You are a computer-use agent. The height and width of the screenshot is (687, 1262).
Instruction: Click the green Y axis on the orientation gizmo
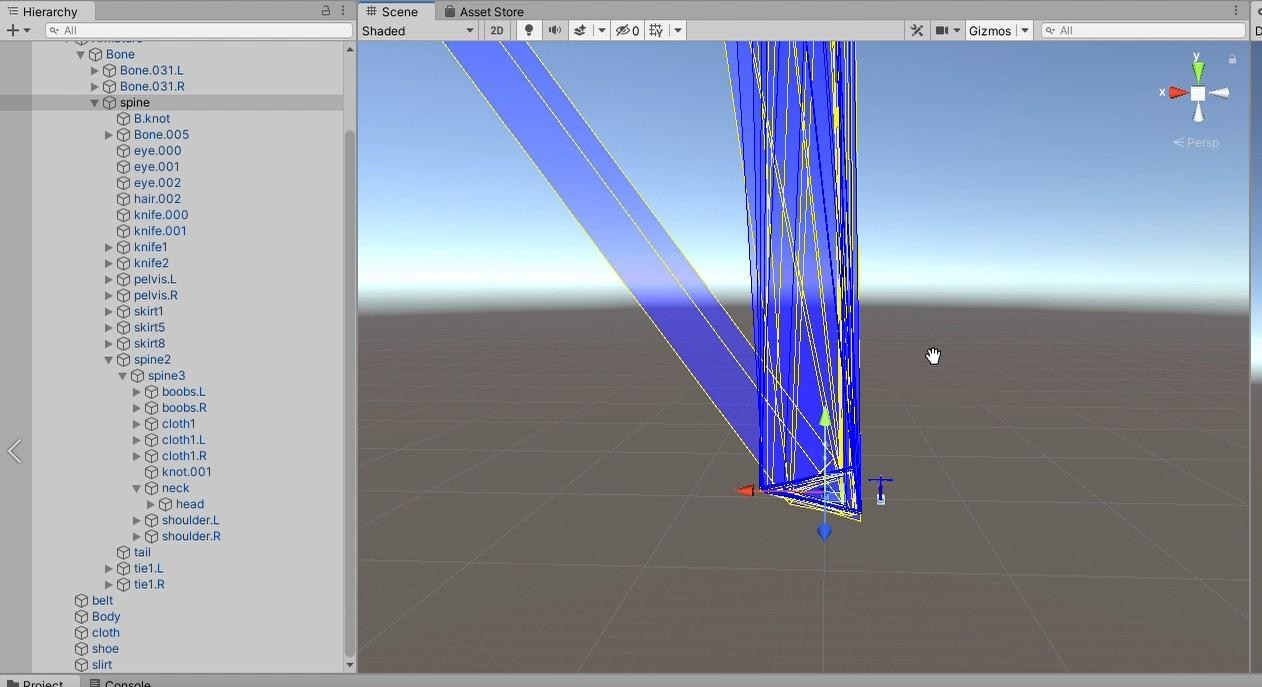pos(1197,68)
